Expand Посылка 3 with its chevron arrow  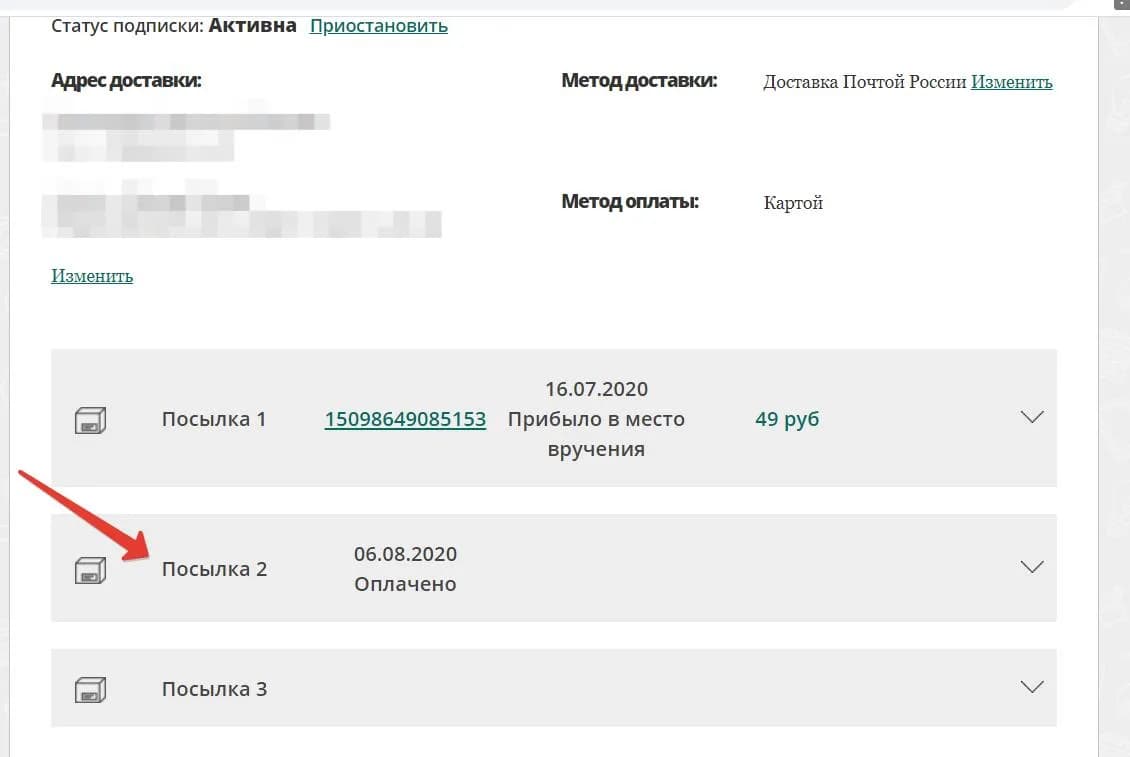click(x=1032, y=687)
